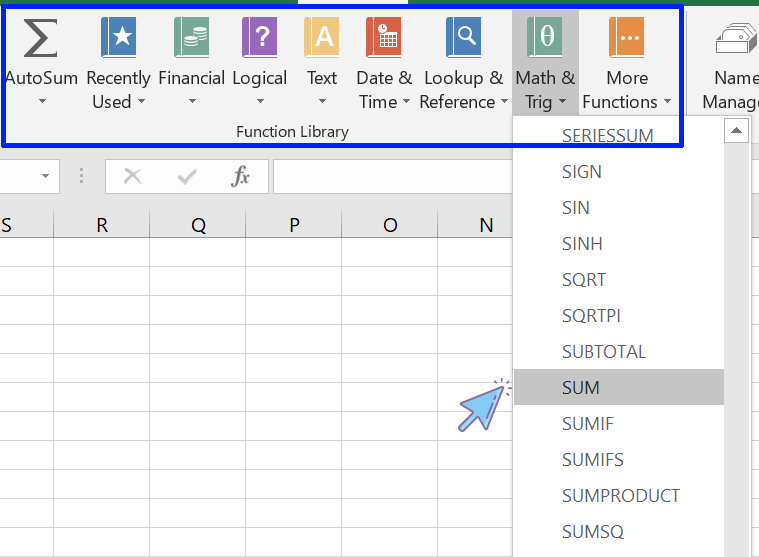Pick the SQRTPI function
759x557 pixels.
pos(619,316)
